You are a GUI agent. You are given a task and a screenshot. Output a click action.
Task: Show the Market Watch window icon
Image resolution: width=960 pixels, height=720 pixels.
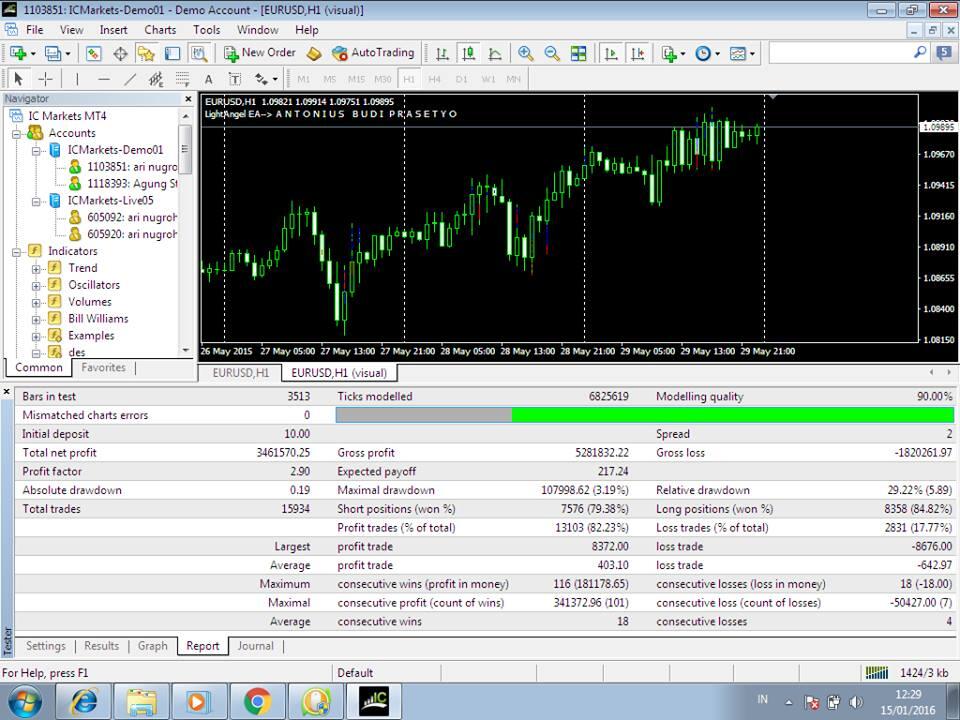(x=93, y=54)
